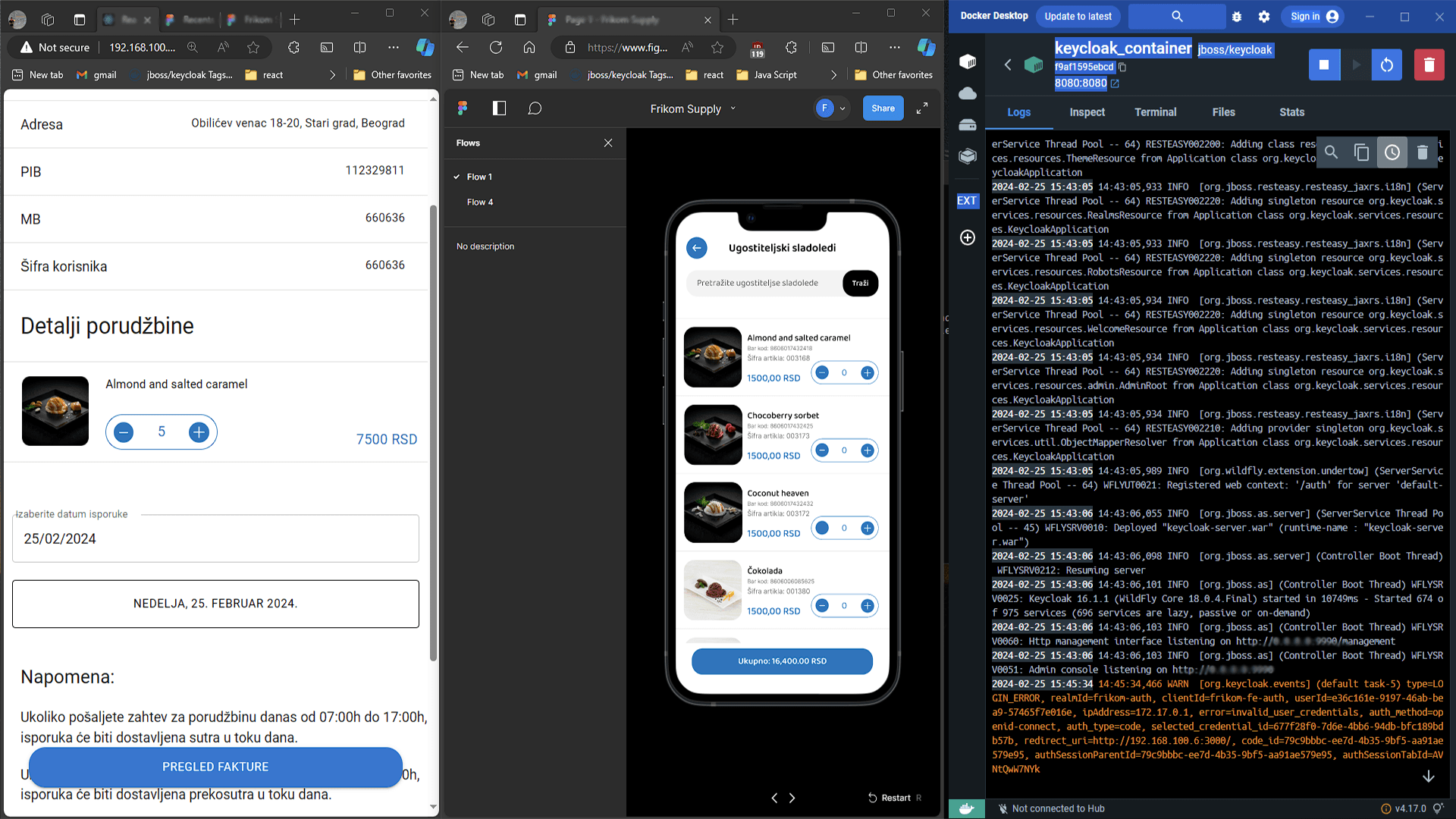Click search icon in logs toolbar
Viewport: 1456px width, 819px height.
[1331, 152]
